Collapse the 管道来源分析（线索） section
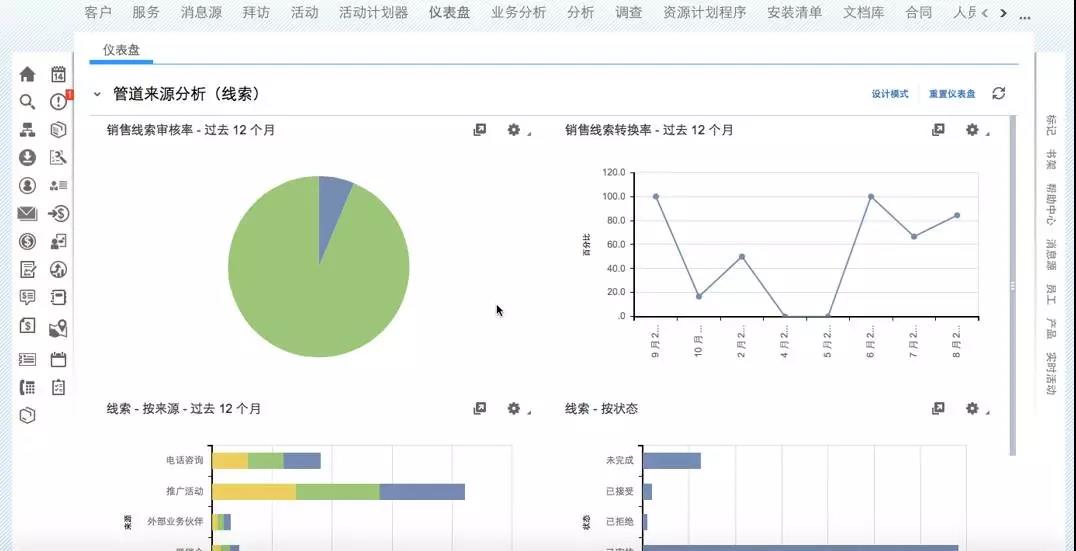The width and height of the screenshot is (1076, 551). pyautogui.click(x=97, y=94)
